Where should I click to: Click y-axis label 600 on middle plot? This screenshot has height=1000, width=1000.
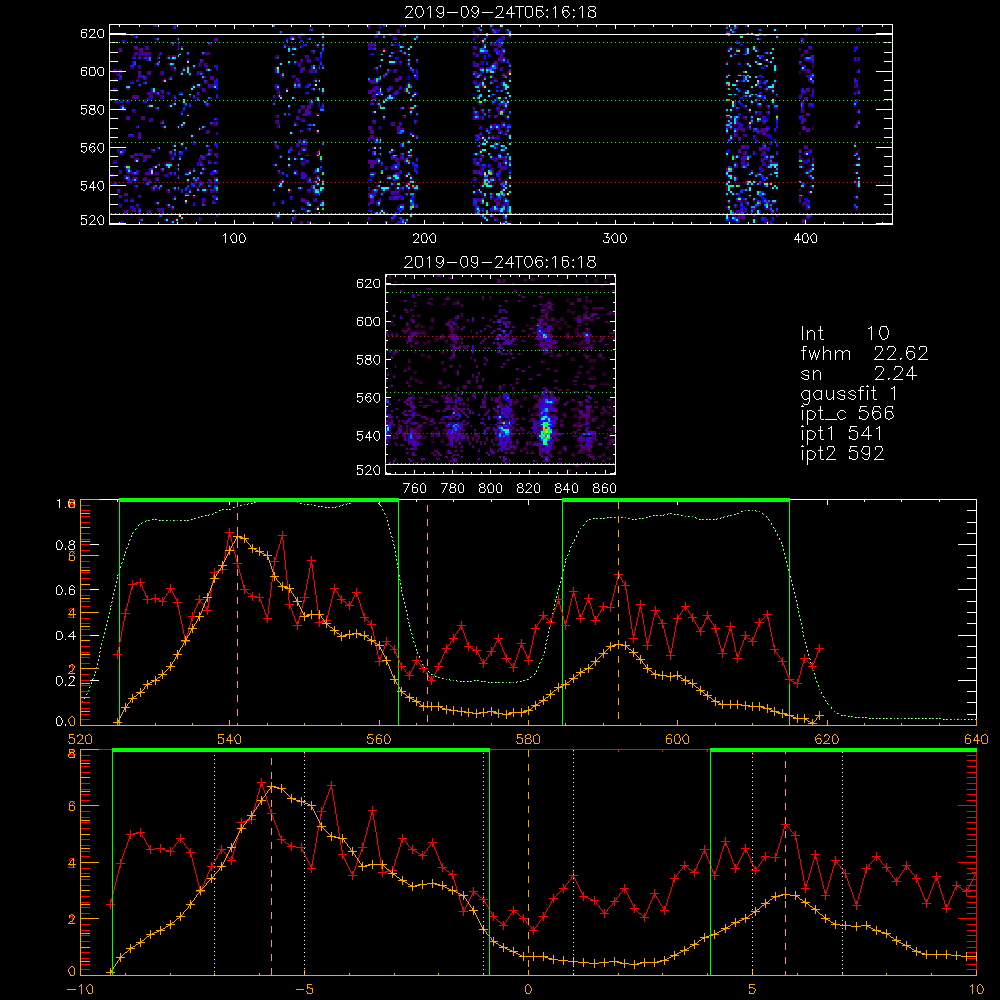point(369,321)
